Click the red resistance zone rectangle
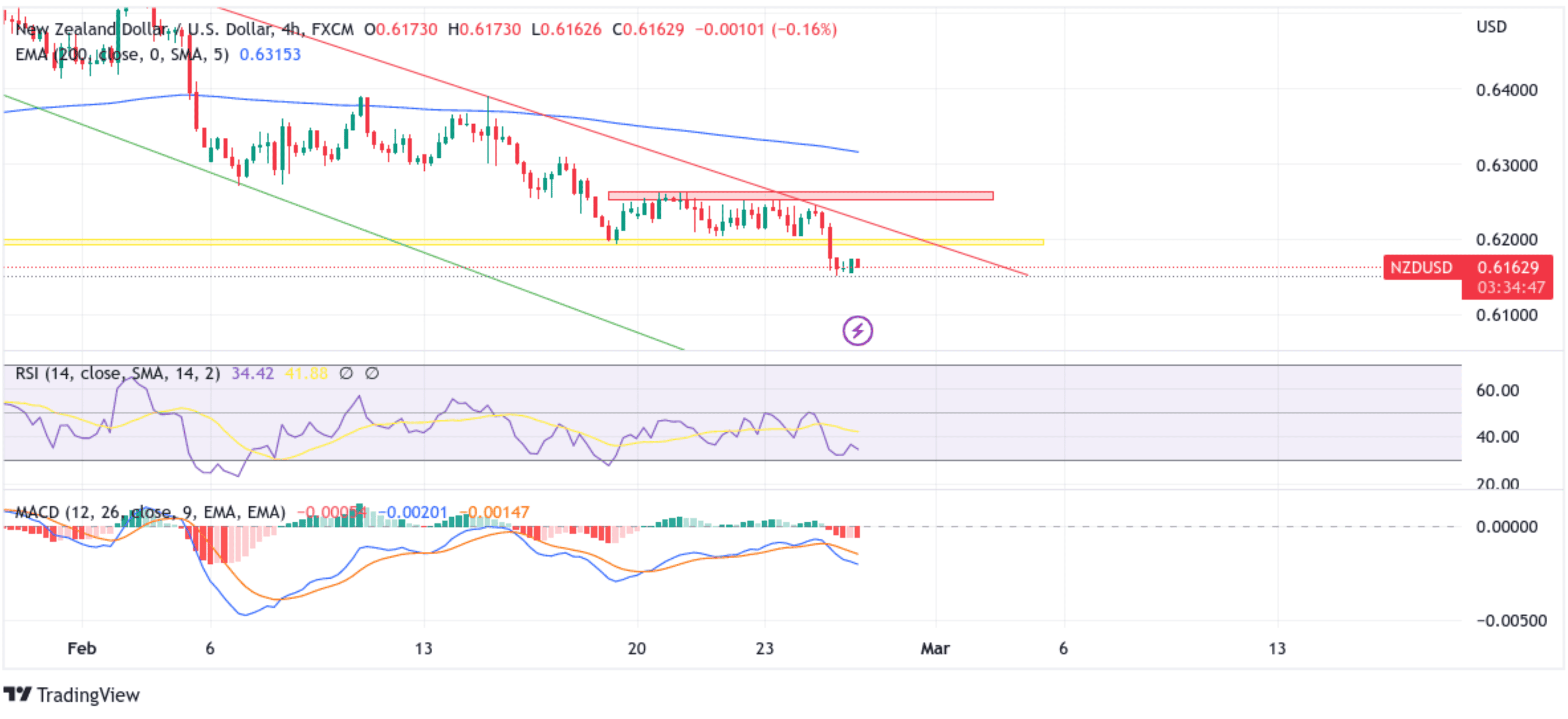 801,196
